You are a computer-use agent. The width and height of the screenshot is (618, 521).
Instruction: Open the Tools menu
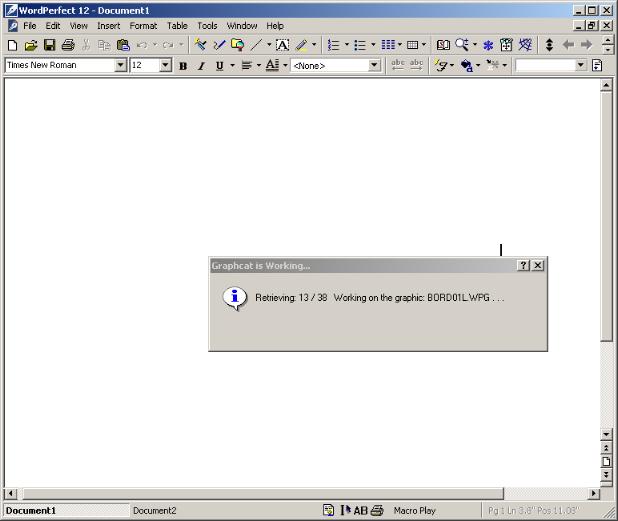pyautogui.click(x=207, y=26)
